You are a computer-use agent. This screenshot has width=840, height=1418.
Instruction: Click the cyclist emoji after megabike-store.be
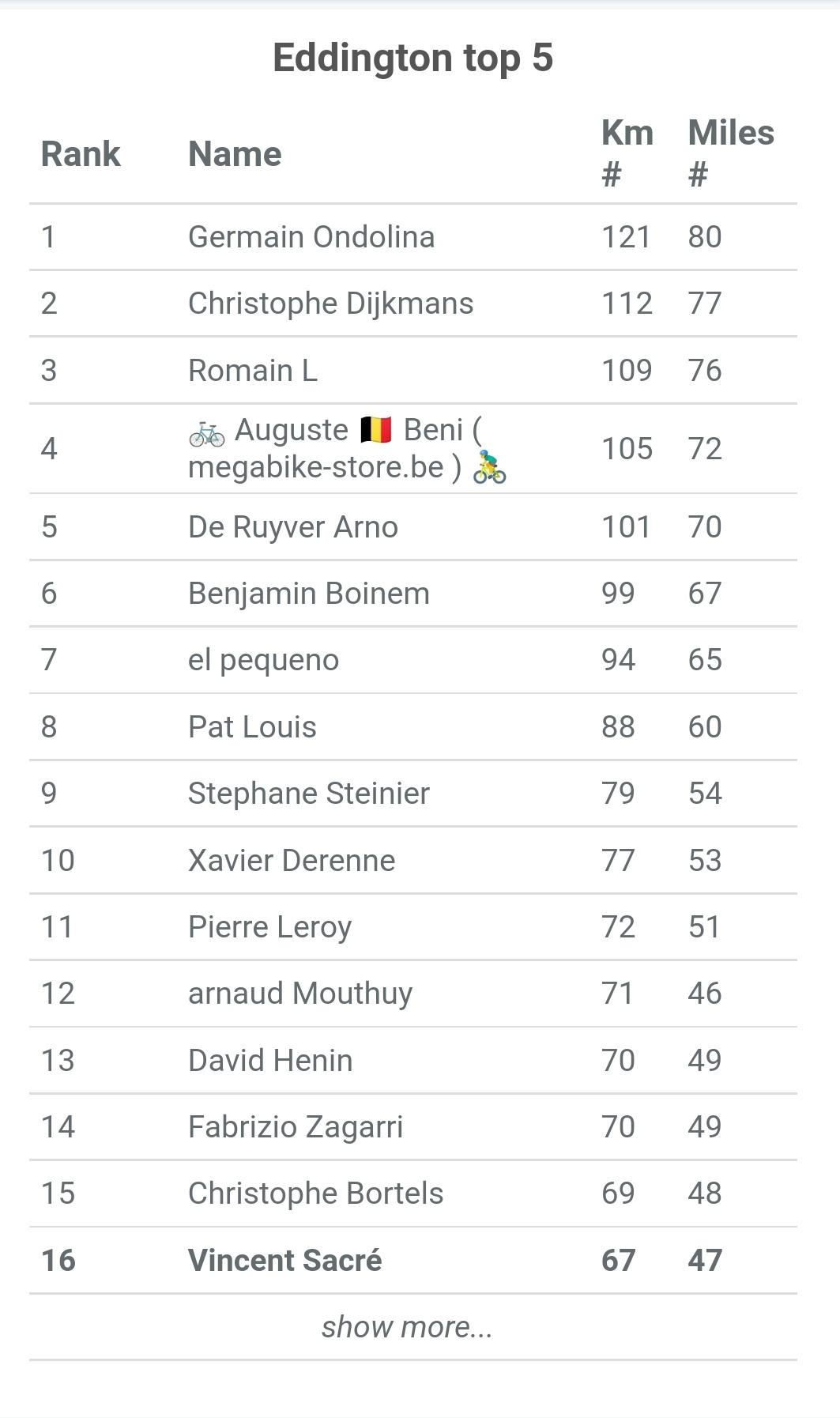click(x=489, y=468)
